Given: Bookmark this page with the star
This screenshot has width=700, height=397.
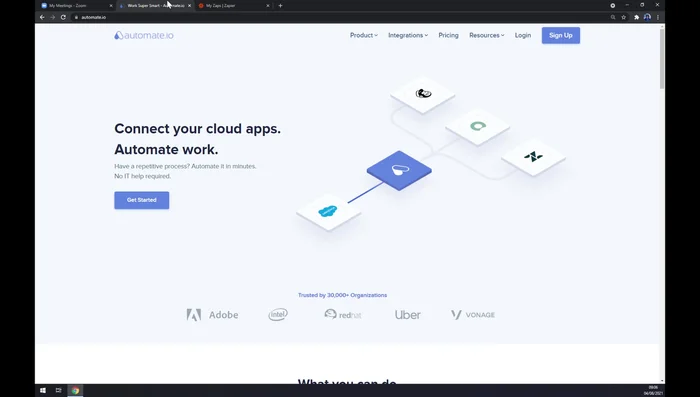Looking at the screenshot, I should [624, 17].
